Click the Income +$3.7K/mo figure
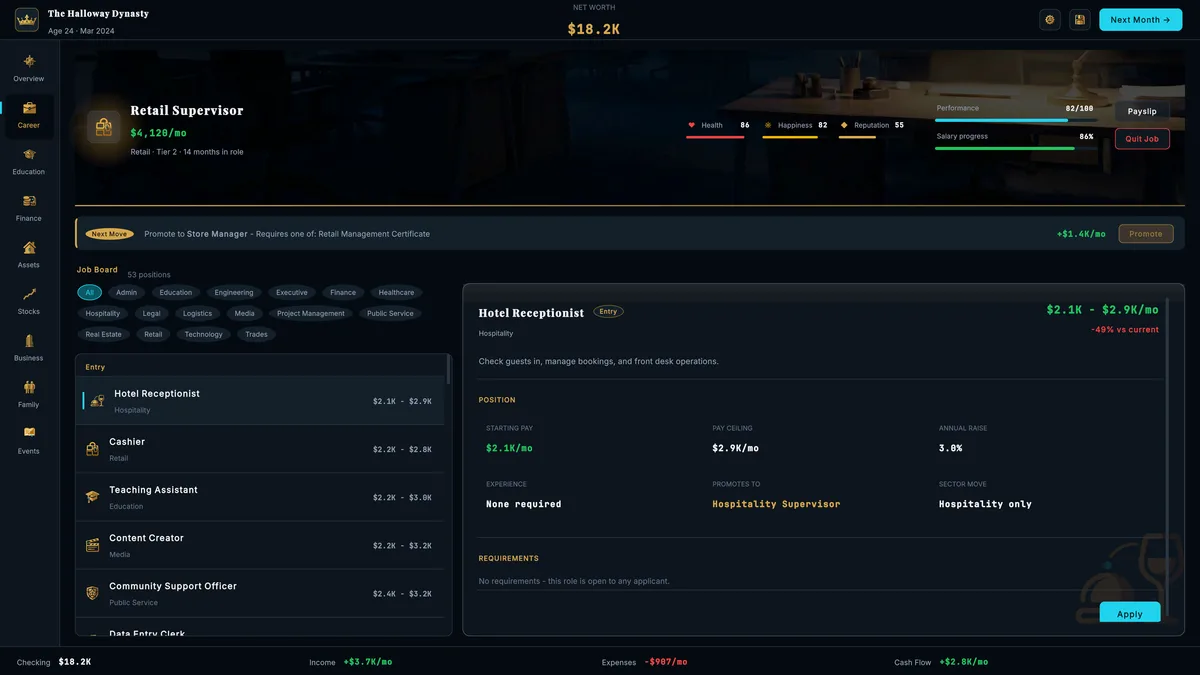The image size is (1200, 675). (367, 662)
